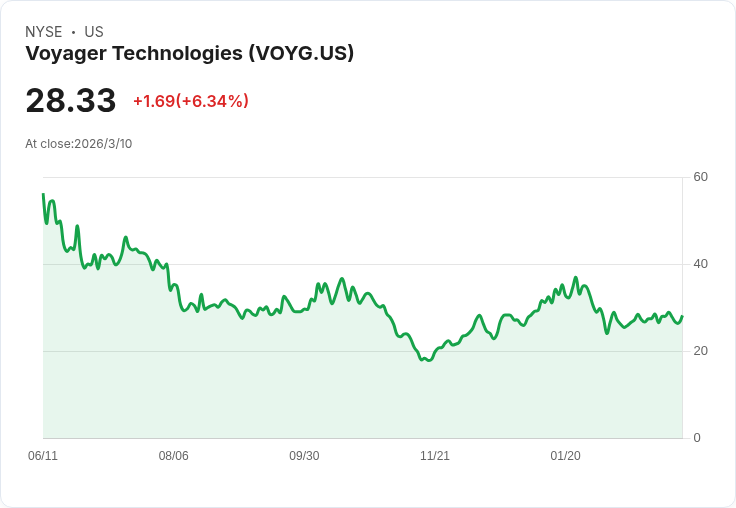Click the 0 price axis label
This screenshot has width=736, height=508.
[x=697, y=438]
